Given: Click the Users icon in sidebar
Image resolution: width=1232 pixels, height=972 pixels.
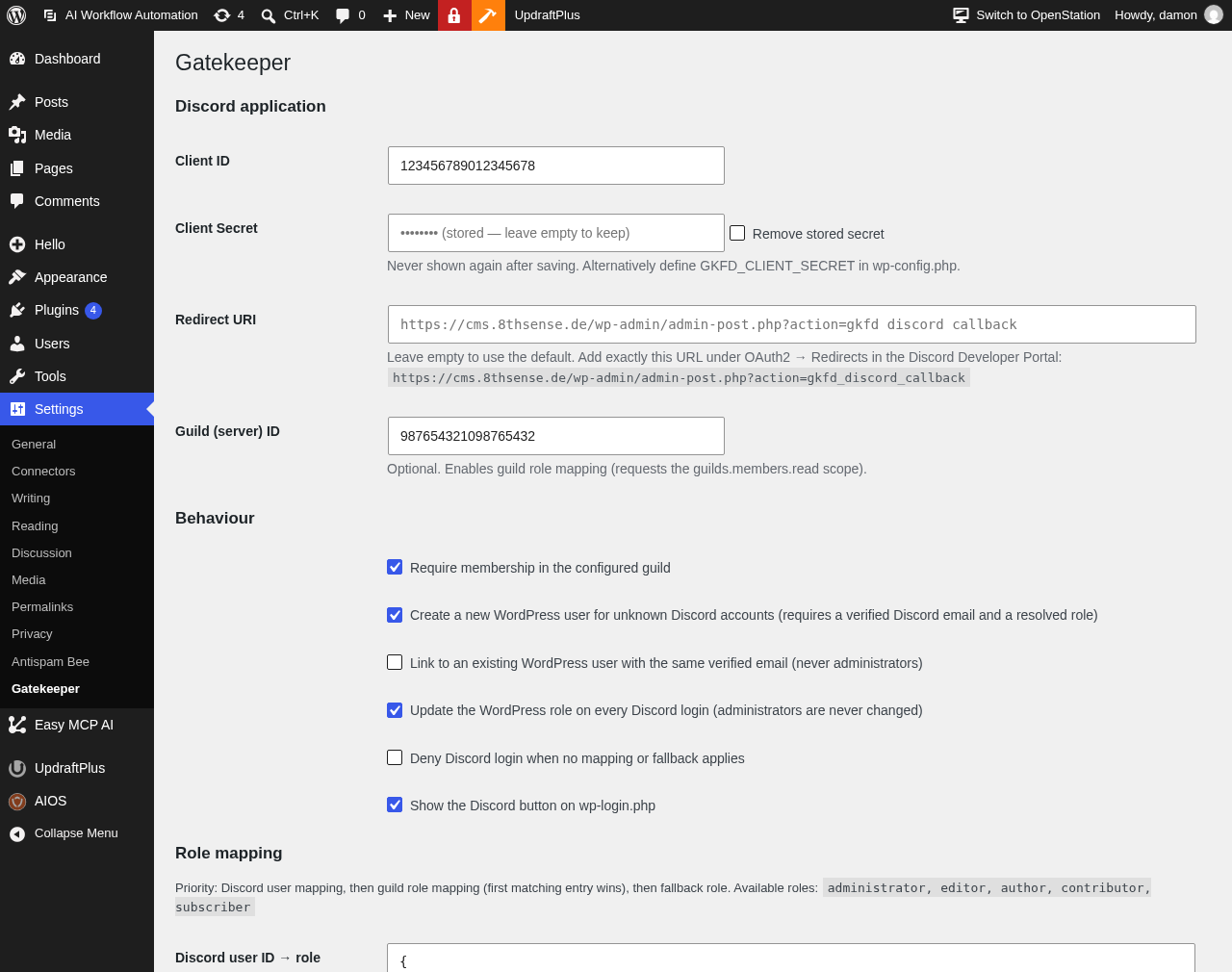Looking at the screenshot, I should (x=17, y=344).
